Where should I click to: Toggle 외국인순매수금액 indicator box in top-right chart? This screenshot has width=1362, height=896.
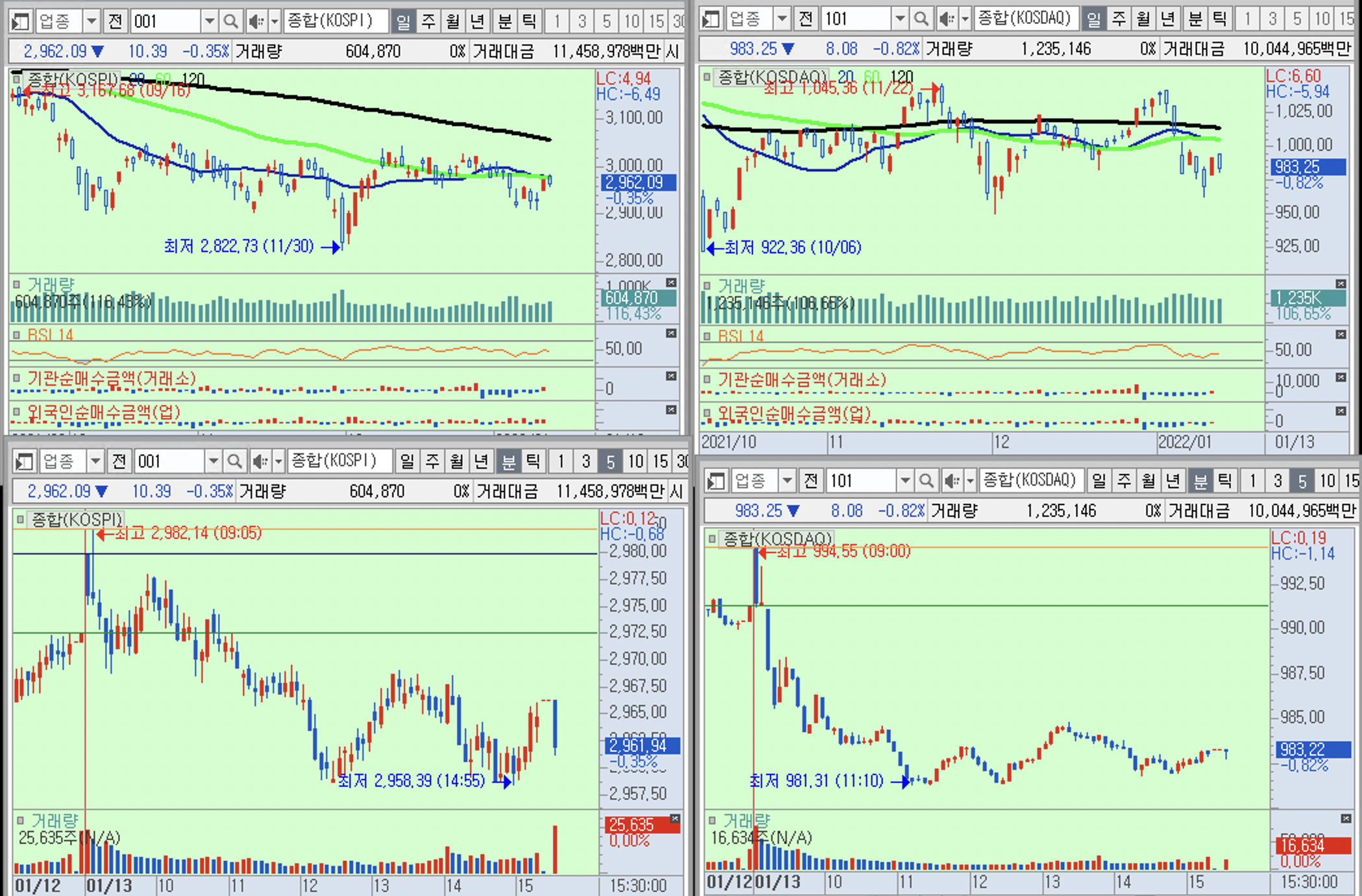tap(707, 414)
